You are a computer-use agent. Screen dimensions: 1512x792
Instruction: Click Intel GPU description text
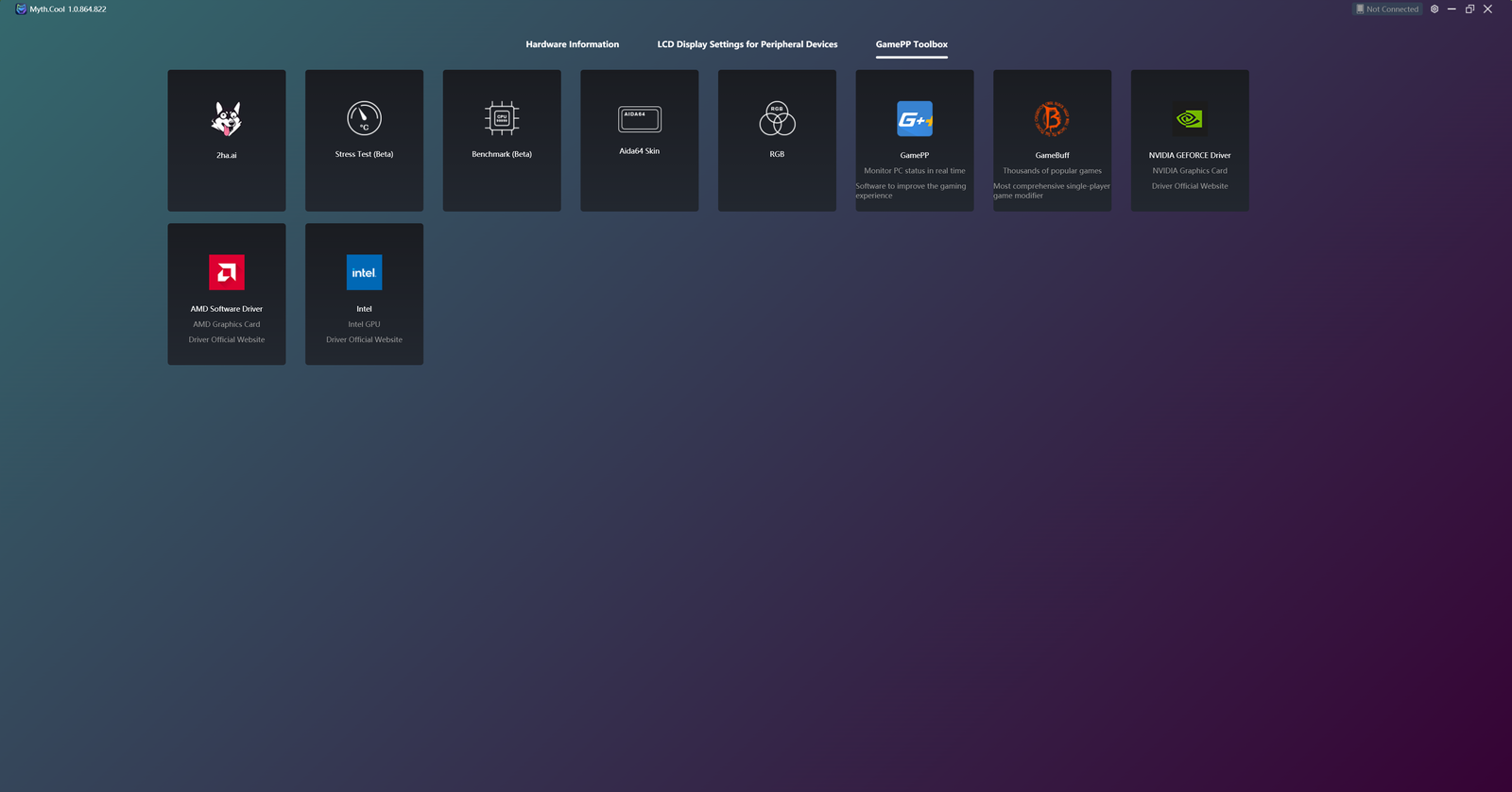(x=364, y=324)
